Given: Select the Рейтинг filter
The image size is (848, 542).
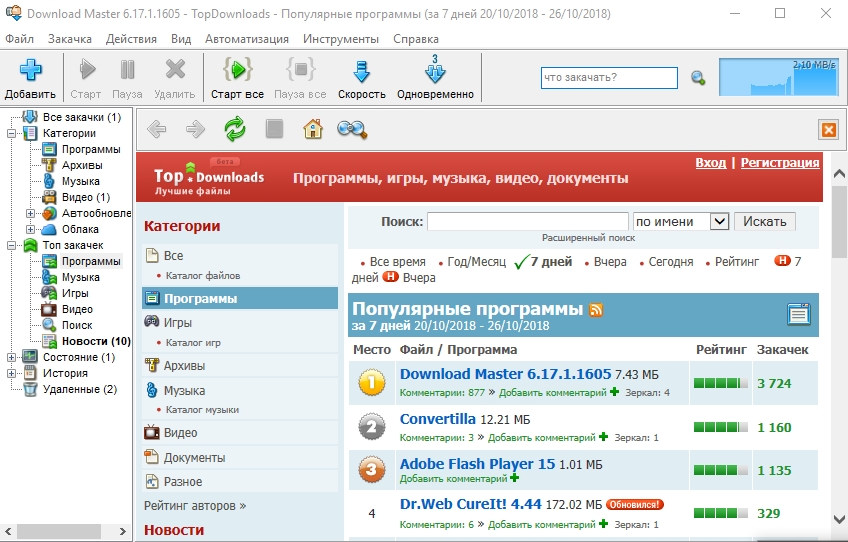Looking at the screenshot, I should click(737, 262).
